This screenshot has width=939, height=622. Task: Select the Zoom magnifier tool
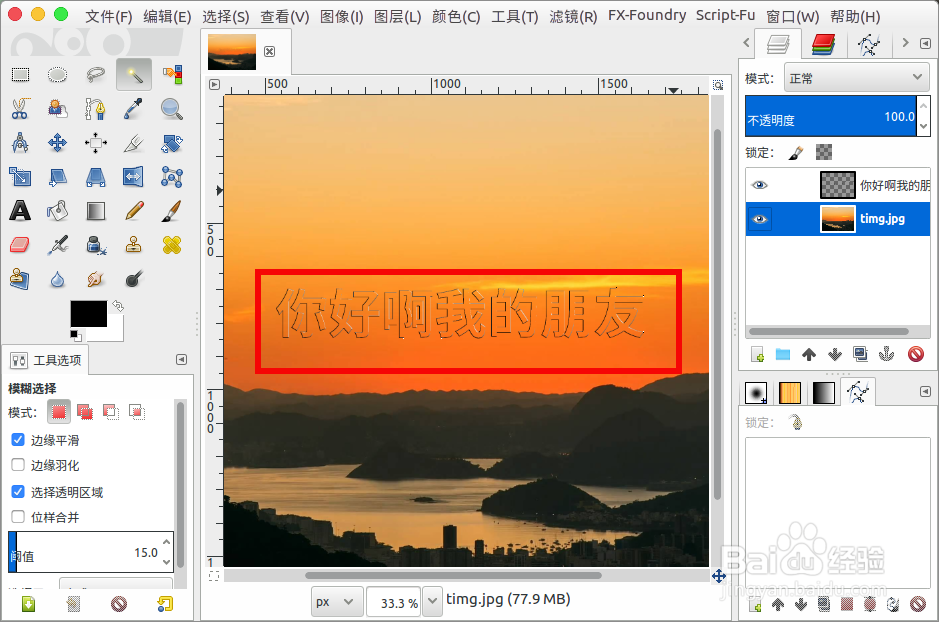[172, 109]
